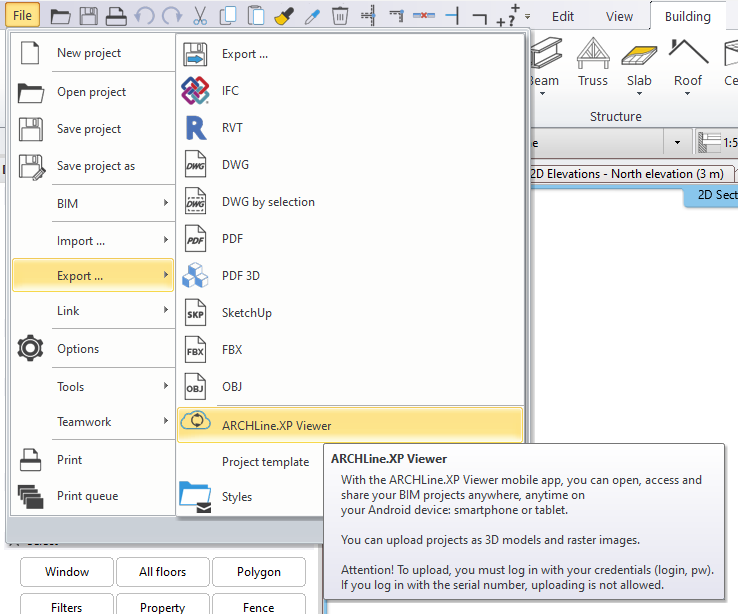Click the yellow paintbrush format icon
Viewport: 738px width, 614px height.
[284, 16]
